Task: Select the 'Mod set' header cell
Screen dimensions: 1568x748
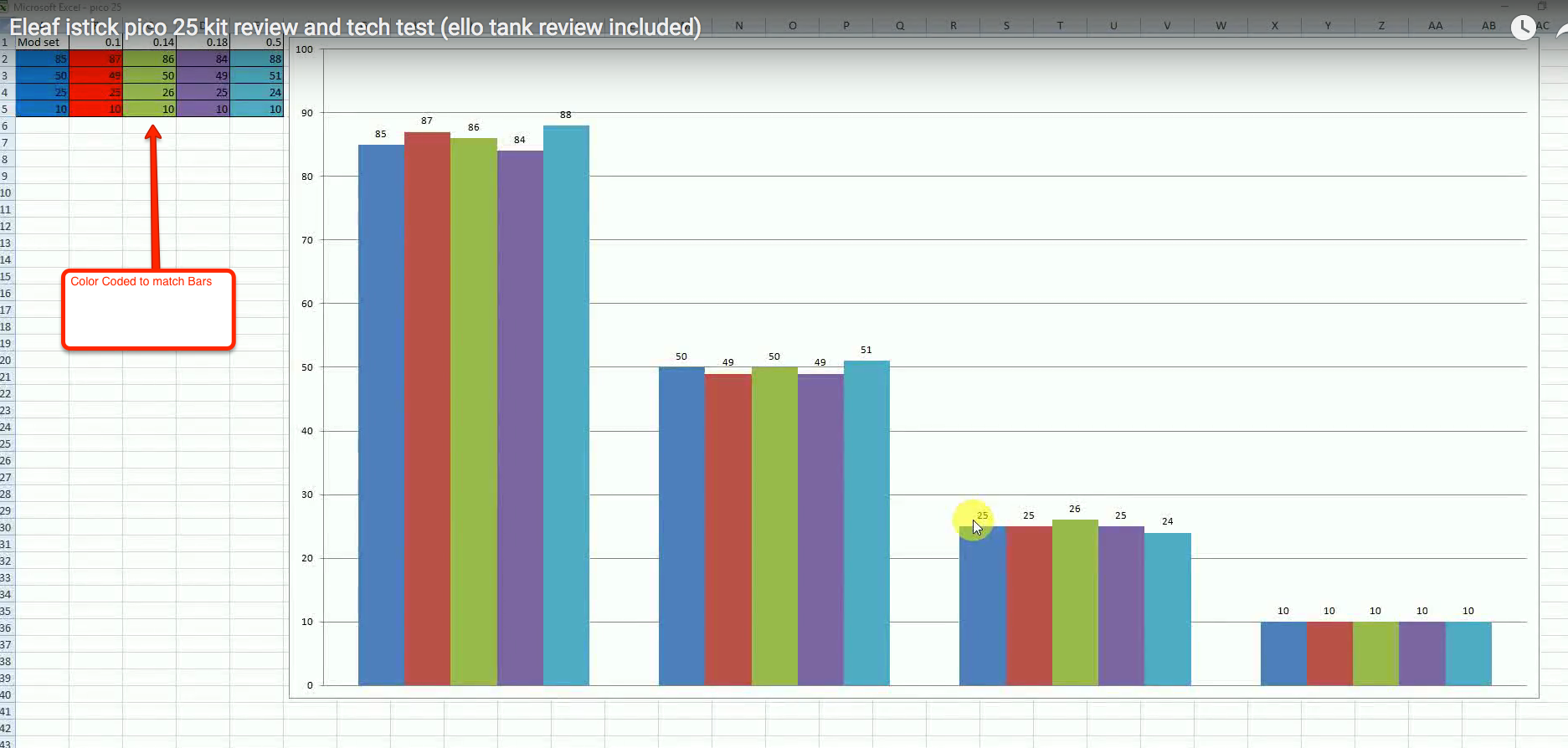Action: (42, 43)
